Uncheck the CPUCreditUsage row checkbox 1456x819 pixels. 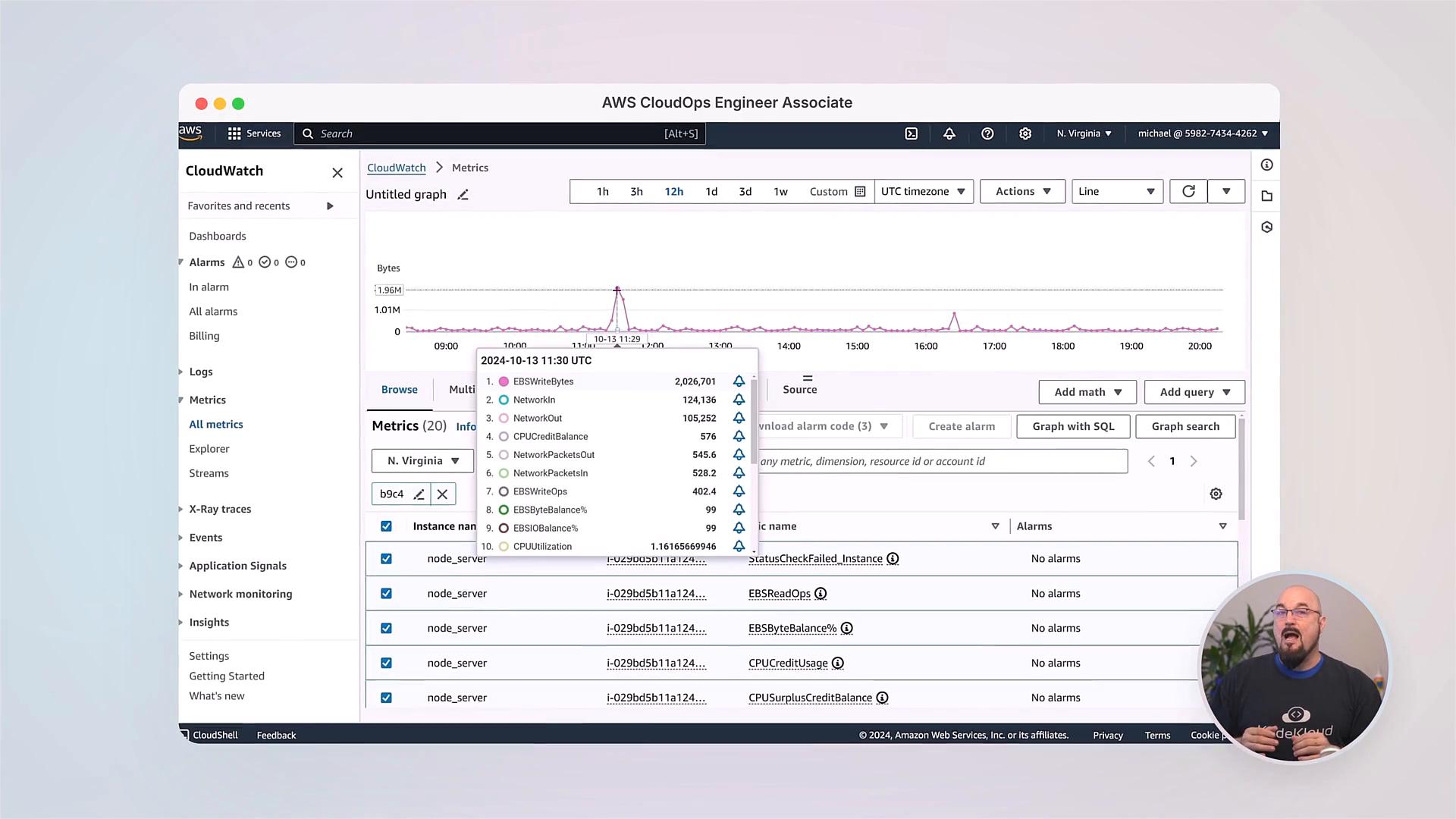pos(386,664)
